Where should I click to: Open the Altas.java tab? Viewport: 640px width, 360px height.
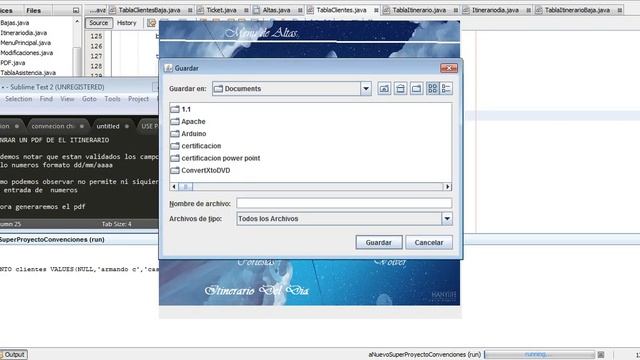(x=276, y=10)
